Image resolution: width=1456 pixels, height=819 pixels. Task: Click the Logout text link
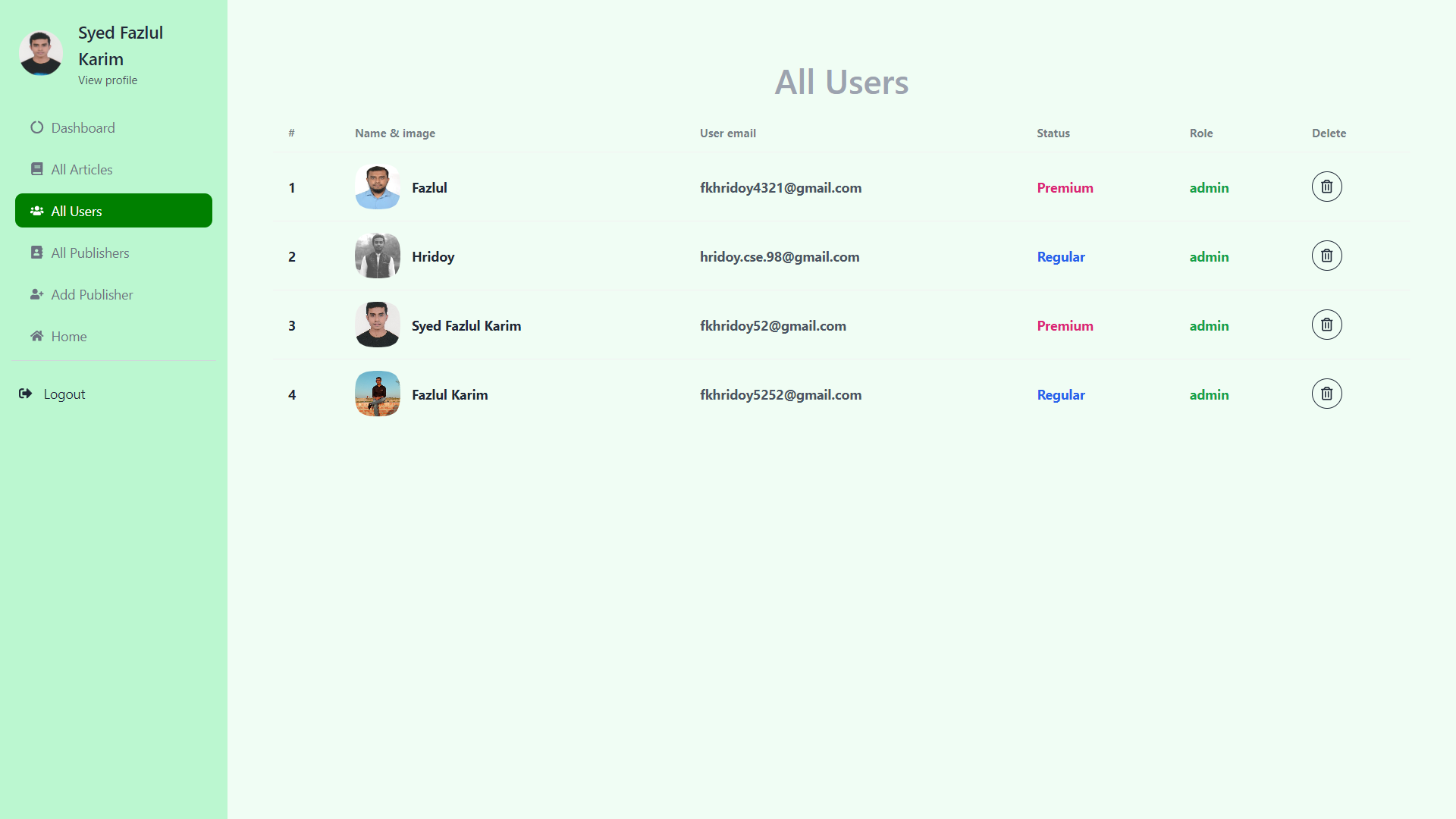[64, 394]
